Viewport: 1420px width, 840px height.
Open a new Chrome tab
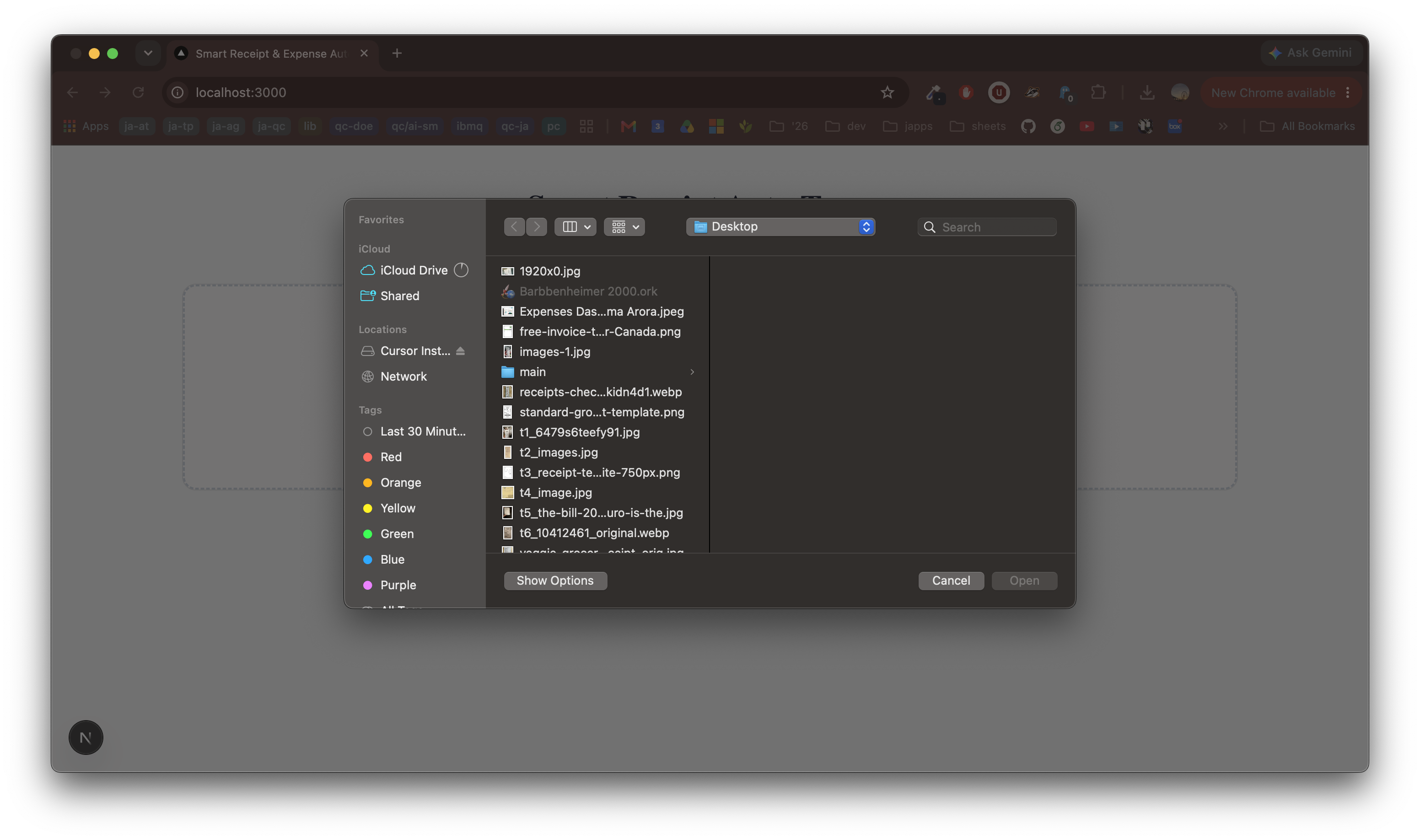coord(397,53)
